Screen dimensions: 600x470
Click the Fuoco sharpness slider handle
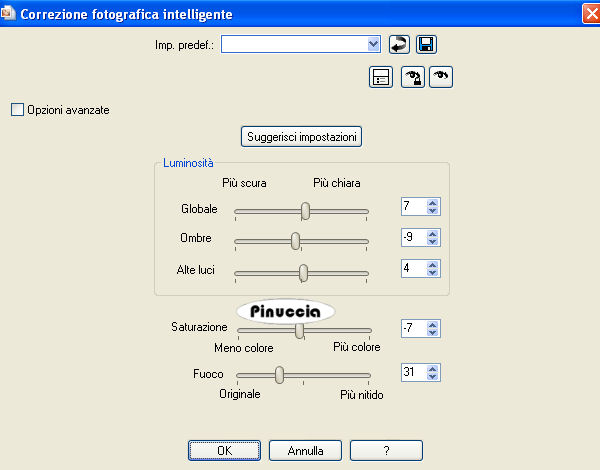point(280,374)
